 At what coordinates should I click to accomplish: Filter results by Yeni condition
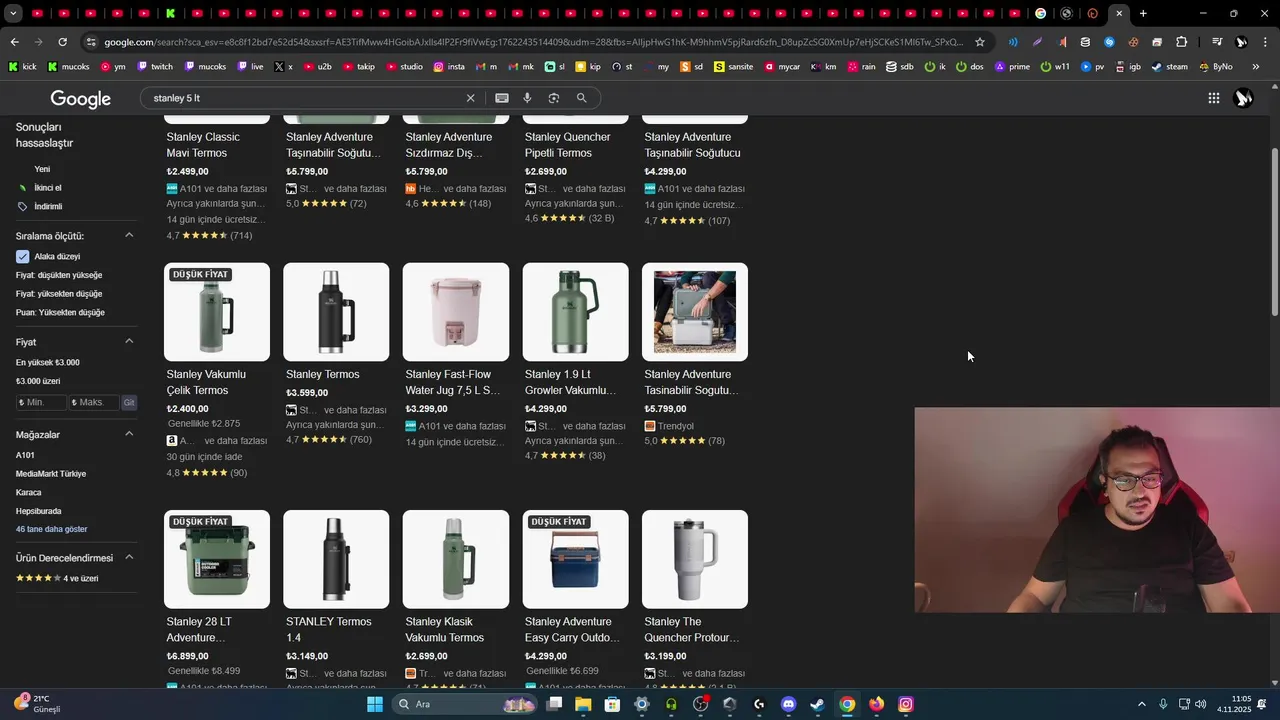tap(42, 169)
